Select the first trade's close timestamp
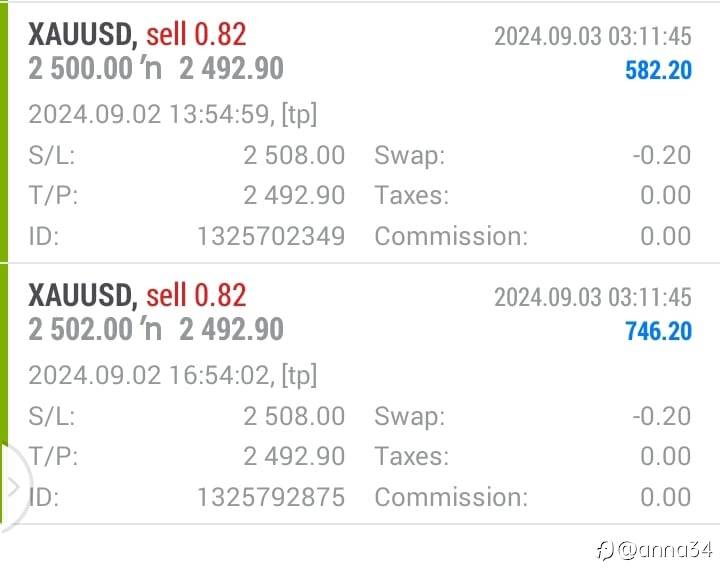This screenshot has height=585, width=720. point(593,36)
